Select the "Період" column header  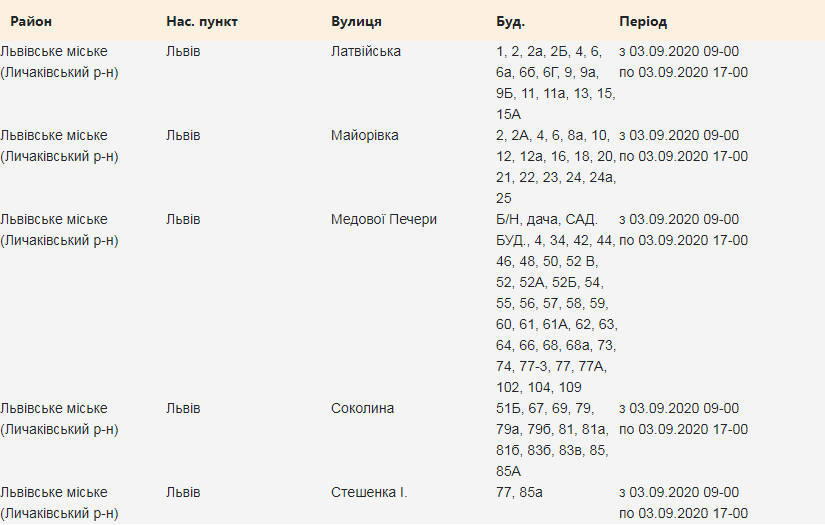pos(643,21)
